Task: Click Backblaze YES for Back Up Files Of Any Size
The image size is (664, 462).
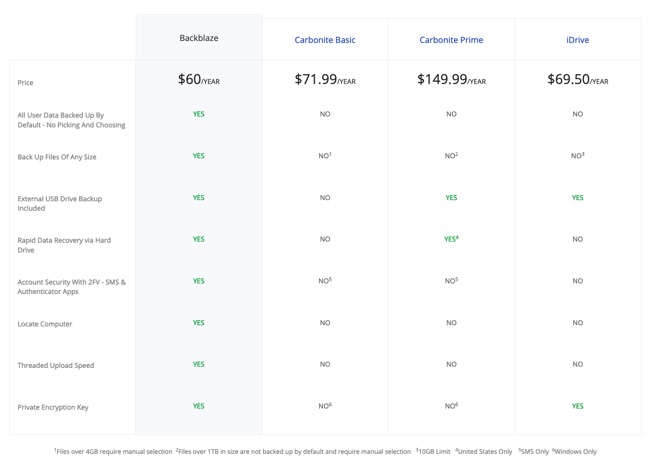Action: pos(199,156)
